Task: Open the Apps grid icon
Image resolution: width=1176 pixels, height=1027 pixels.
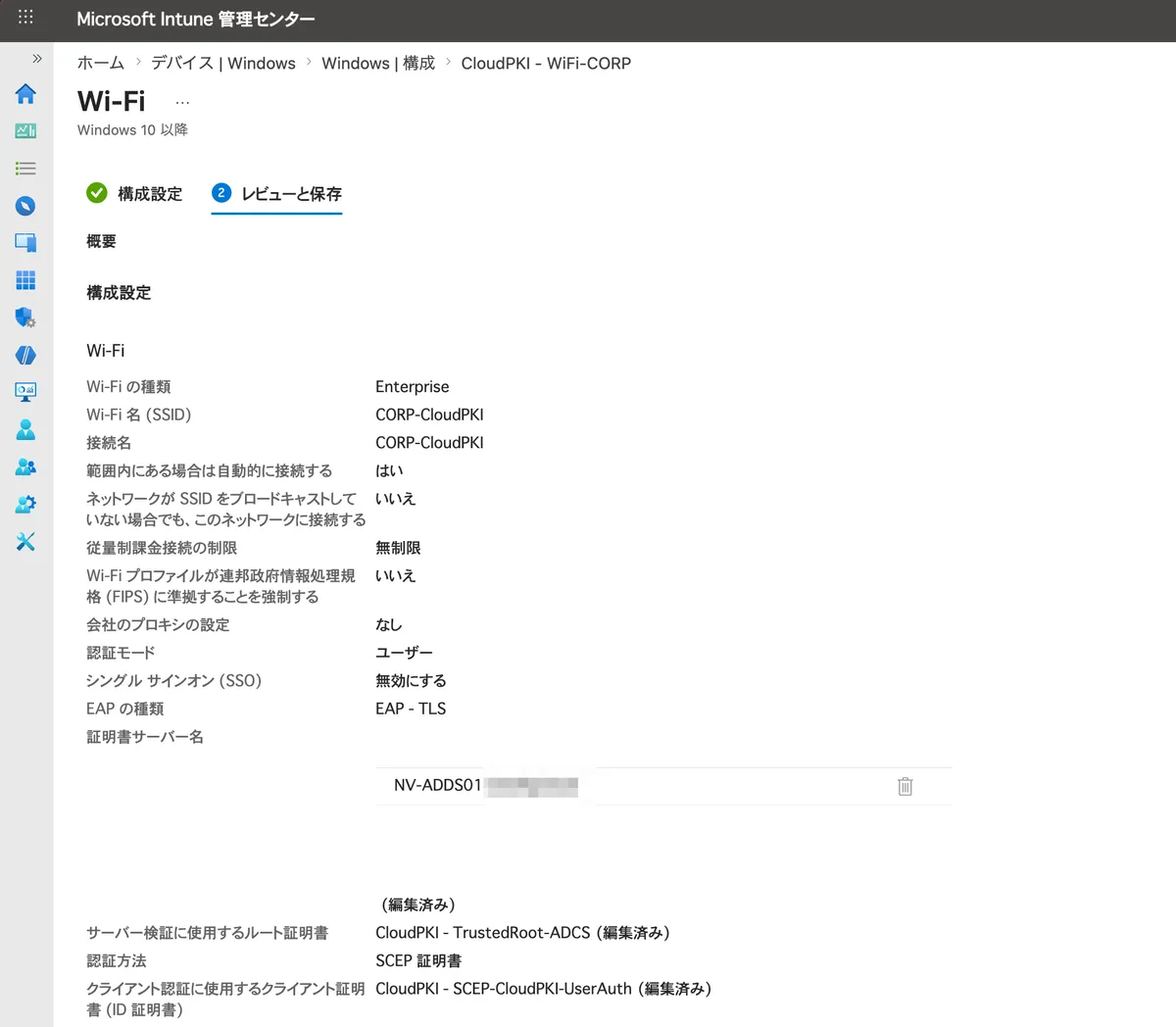Action: coord(25,280)
